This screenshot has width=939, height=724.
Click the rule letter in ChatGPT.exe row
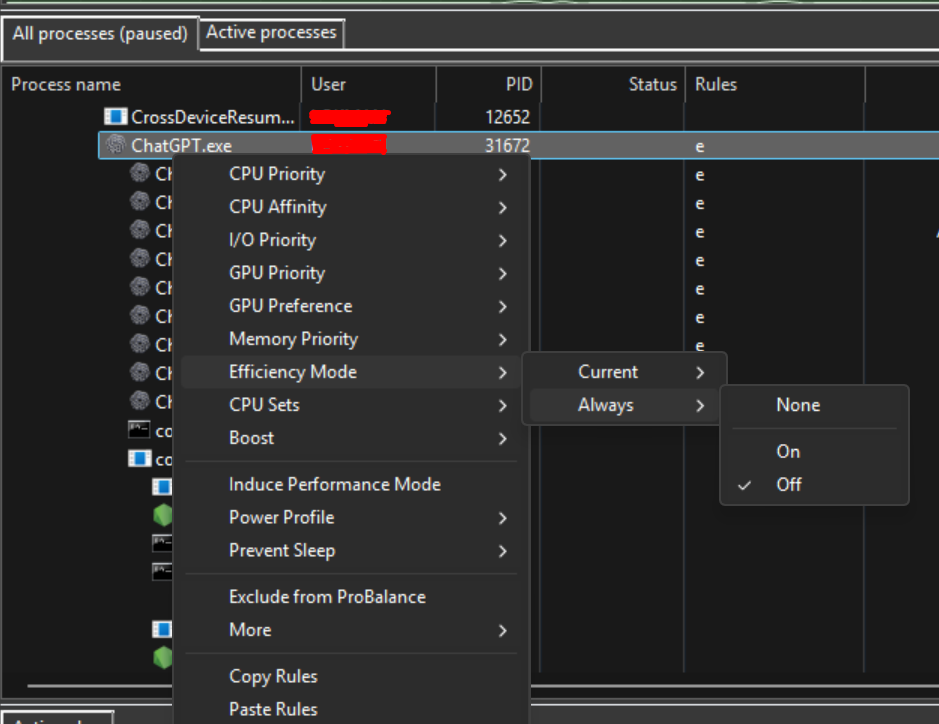tap(699, 147)
